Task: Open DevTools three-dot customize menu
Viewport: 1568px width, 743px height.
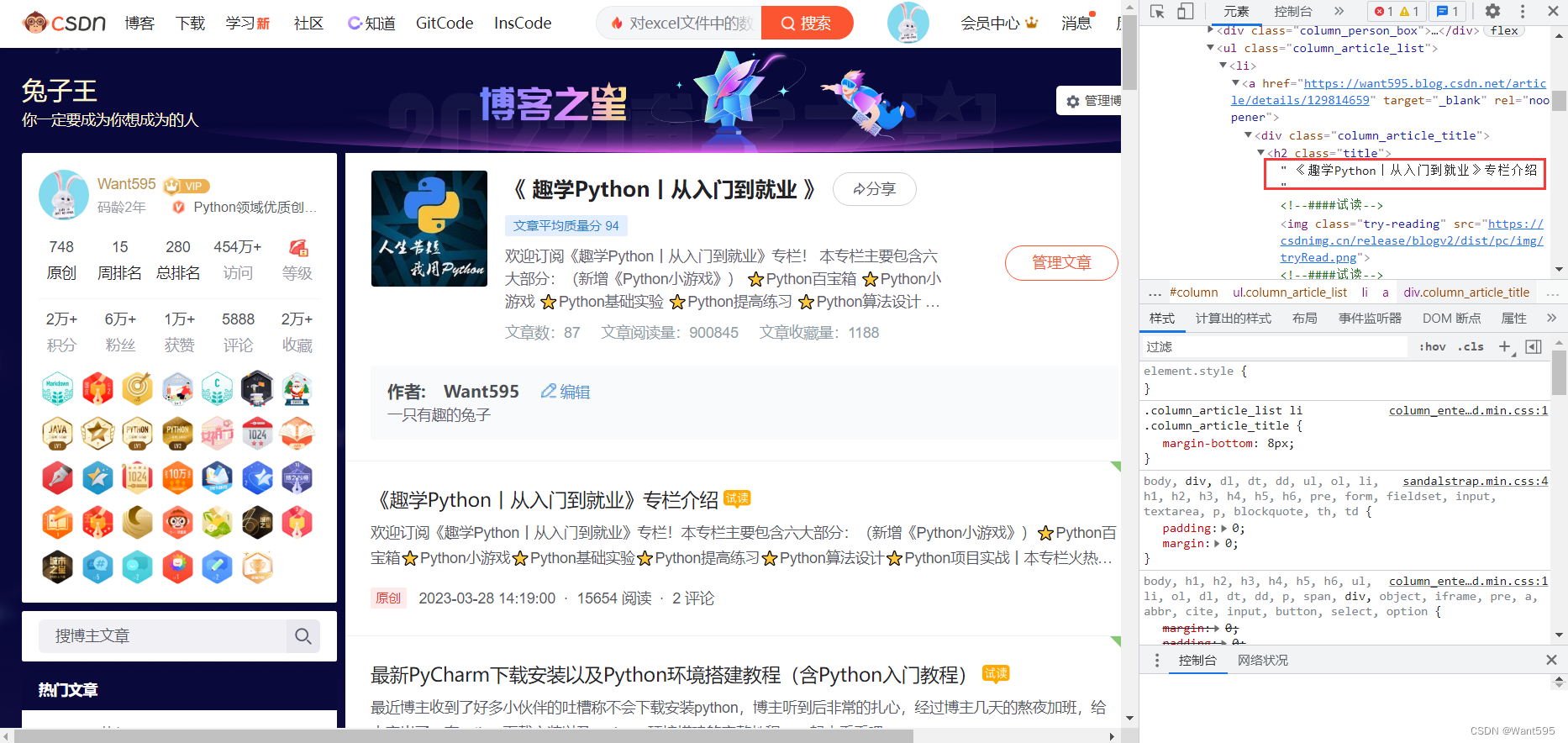Action: (1523, 11)
